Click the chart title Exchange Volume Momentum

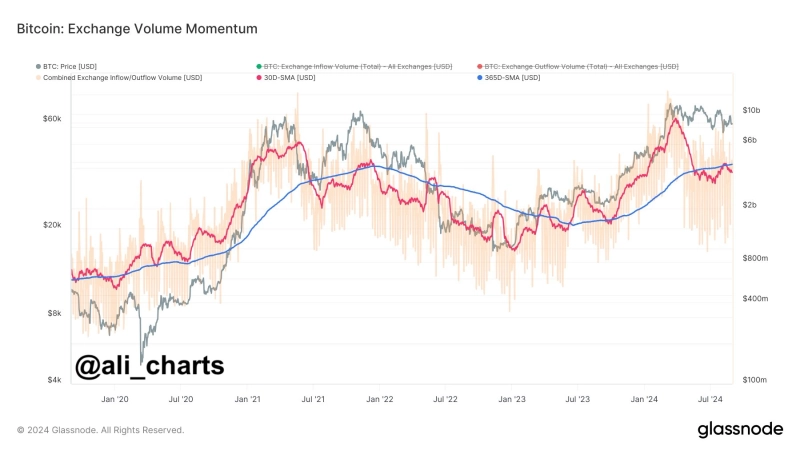point(137,30)
